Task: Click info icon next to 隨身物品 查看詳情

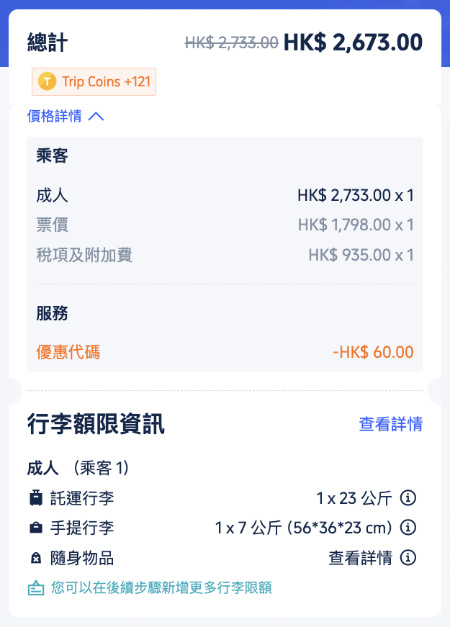Action: 408,557
